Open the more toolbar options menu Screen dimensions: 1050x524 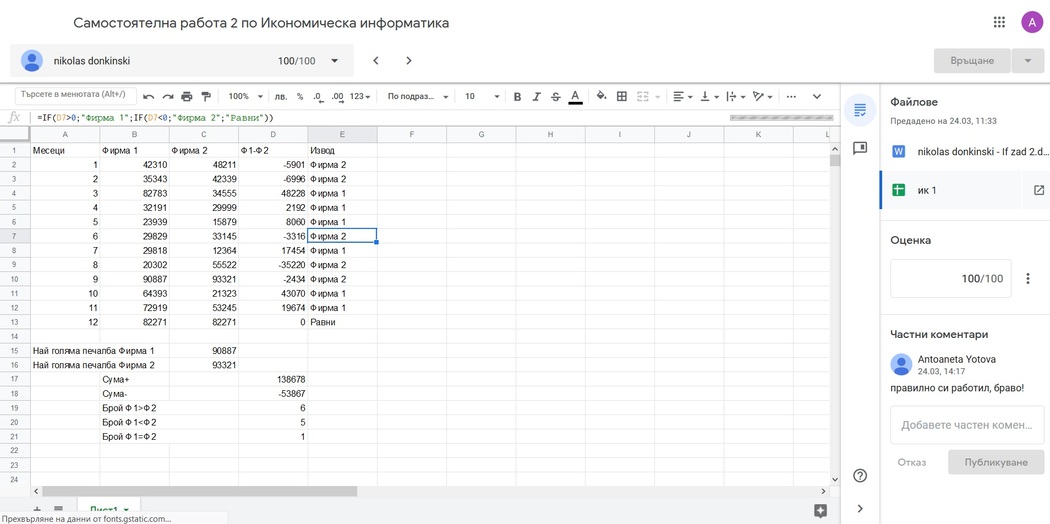pyautogui.click(x=791, y=97)
